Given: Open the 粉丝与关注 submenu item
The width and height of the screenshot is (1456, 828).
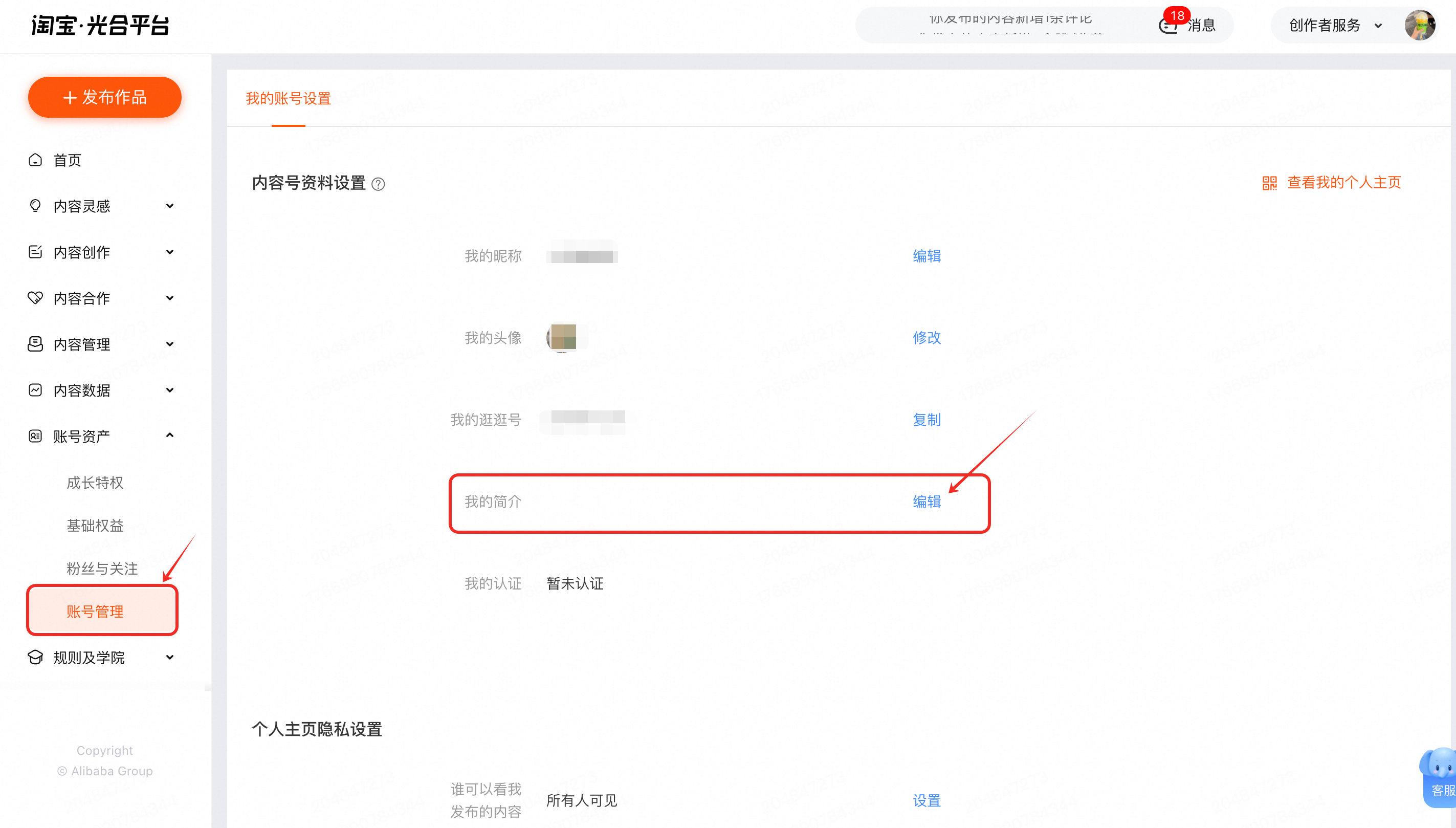Looking at the screenshot, I should click(102, 569).
